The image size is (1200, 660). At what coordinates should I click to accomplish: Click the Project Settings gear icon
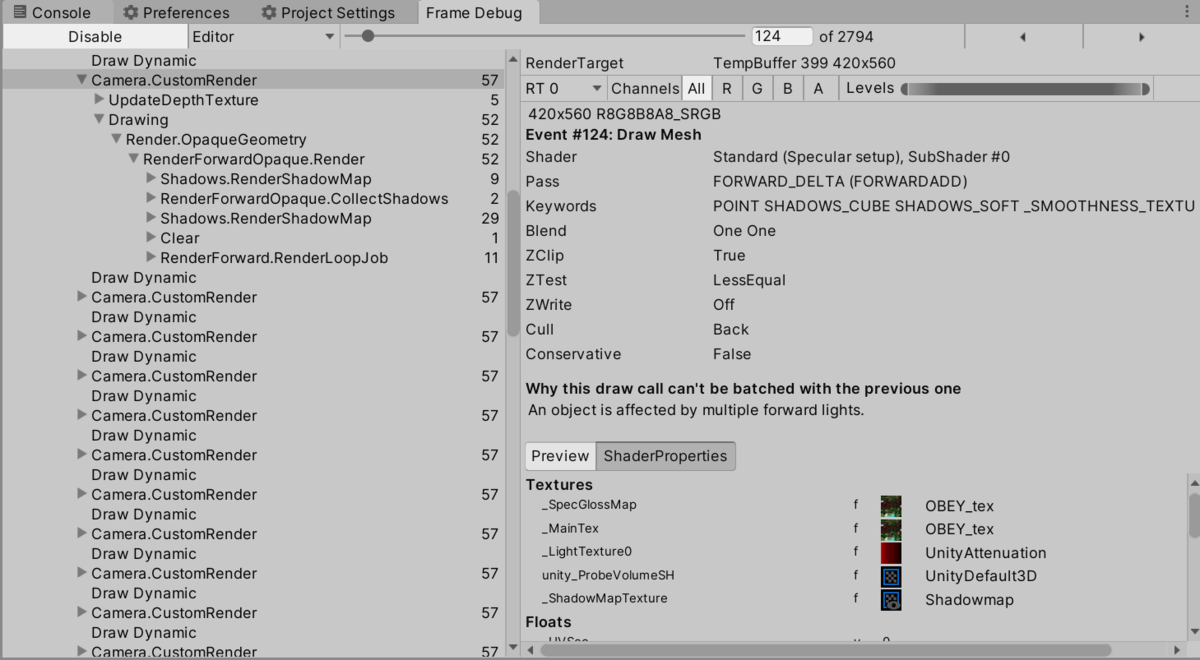tap(268, 13)
